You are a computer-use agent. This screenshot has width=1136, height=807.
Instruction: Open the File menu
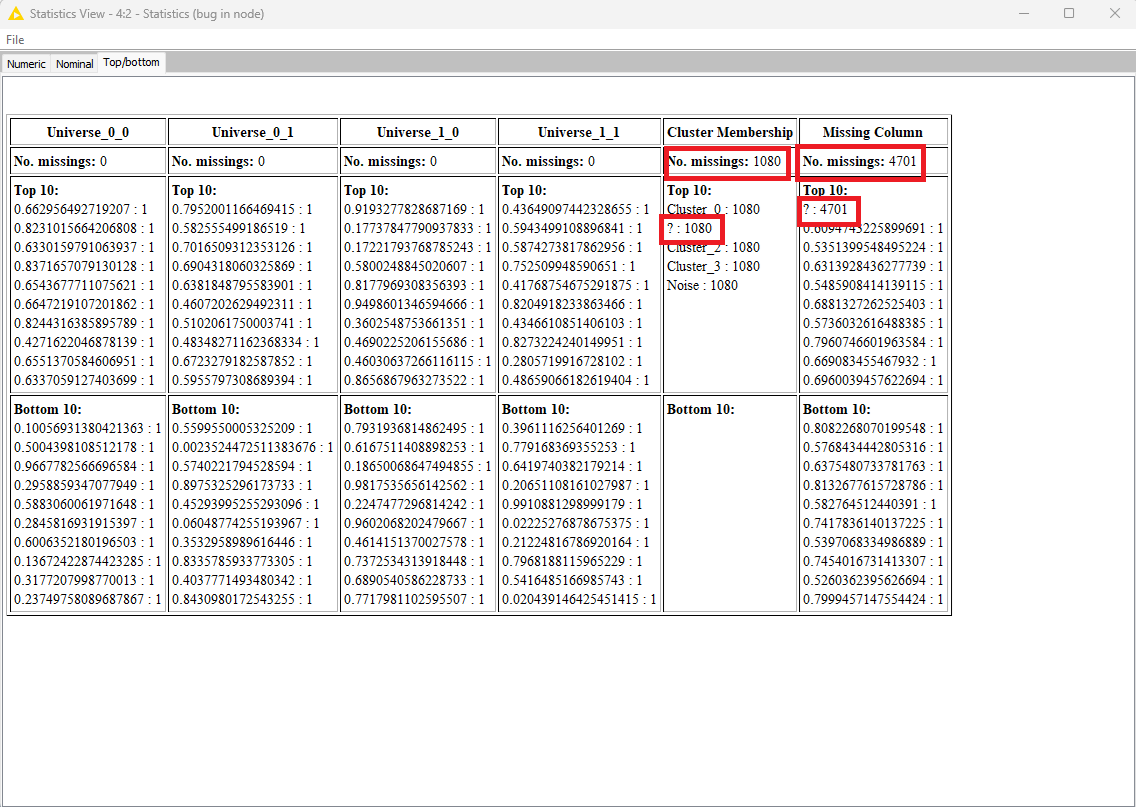tap(15, 40)
